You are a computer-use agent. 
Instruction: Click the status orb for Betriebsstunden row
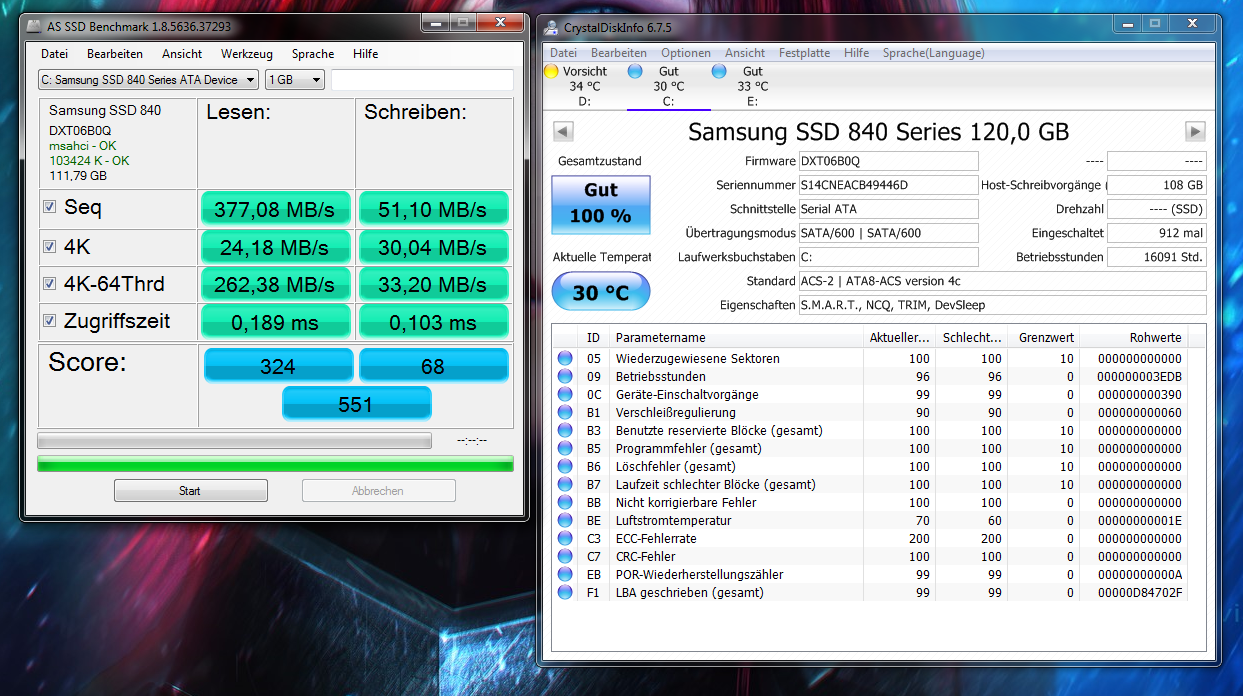click(565, 376)
